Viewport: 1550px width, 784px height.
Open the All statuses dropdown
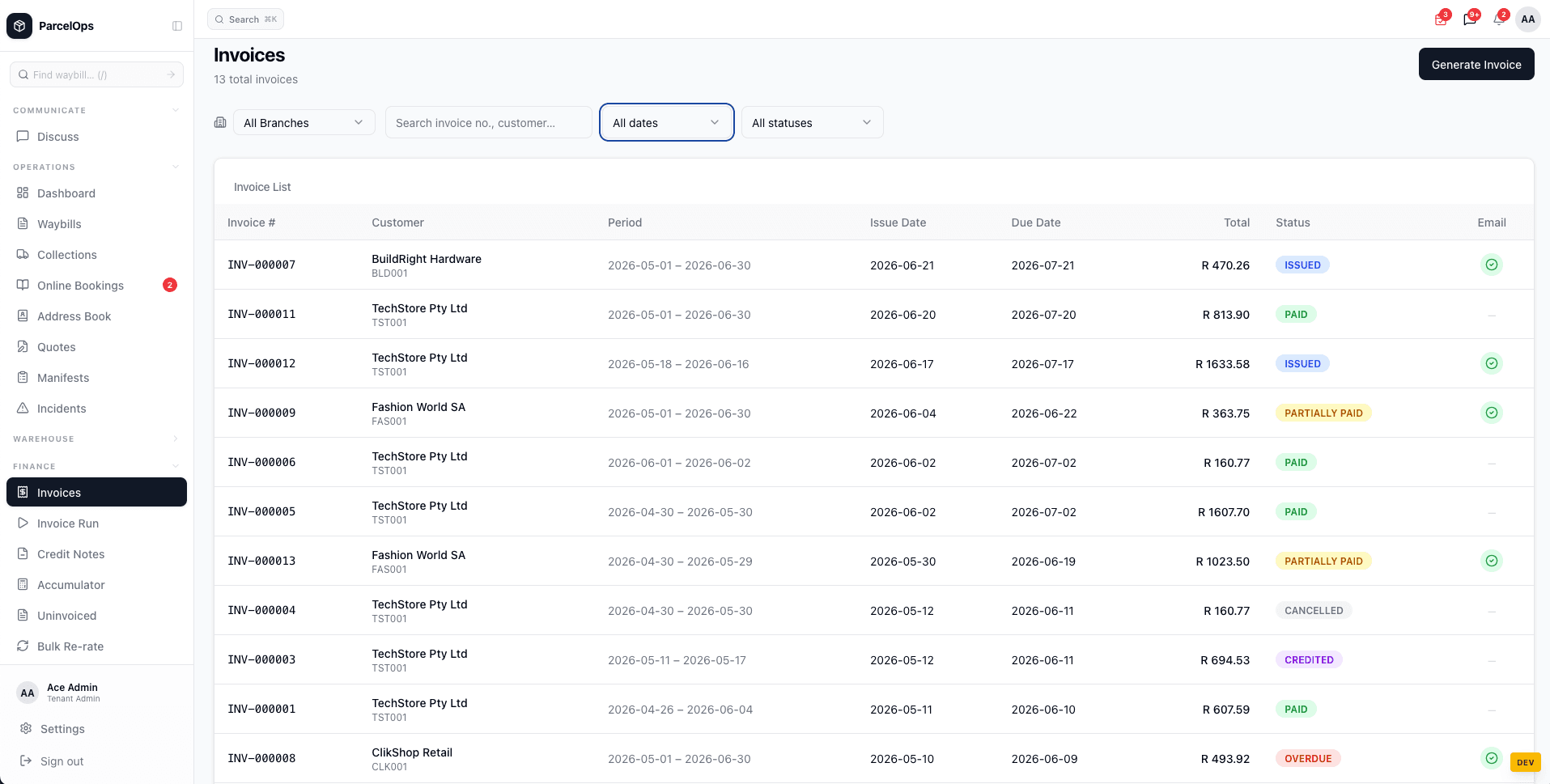[812, 123]
